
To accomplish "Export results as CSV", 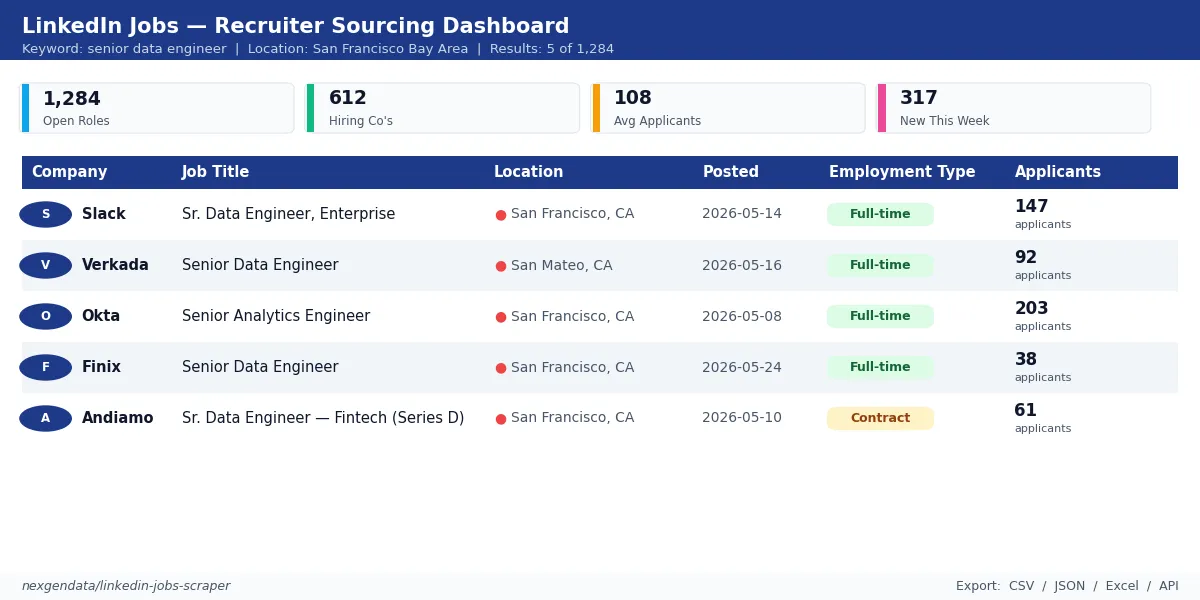I will click(1021, 586).
